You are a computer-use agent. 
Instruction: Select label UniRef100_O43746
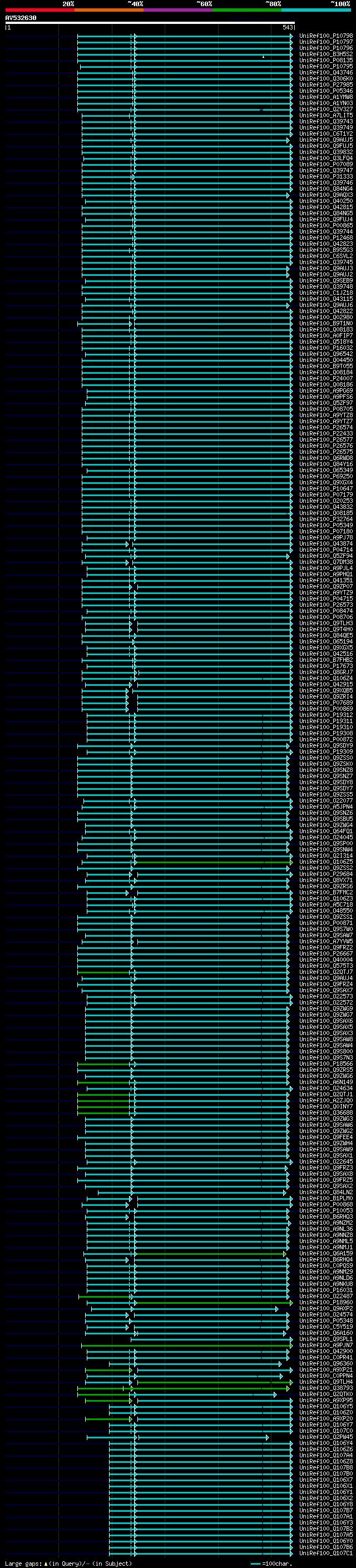326,72
